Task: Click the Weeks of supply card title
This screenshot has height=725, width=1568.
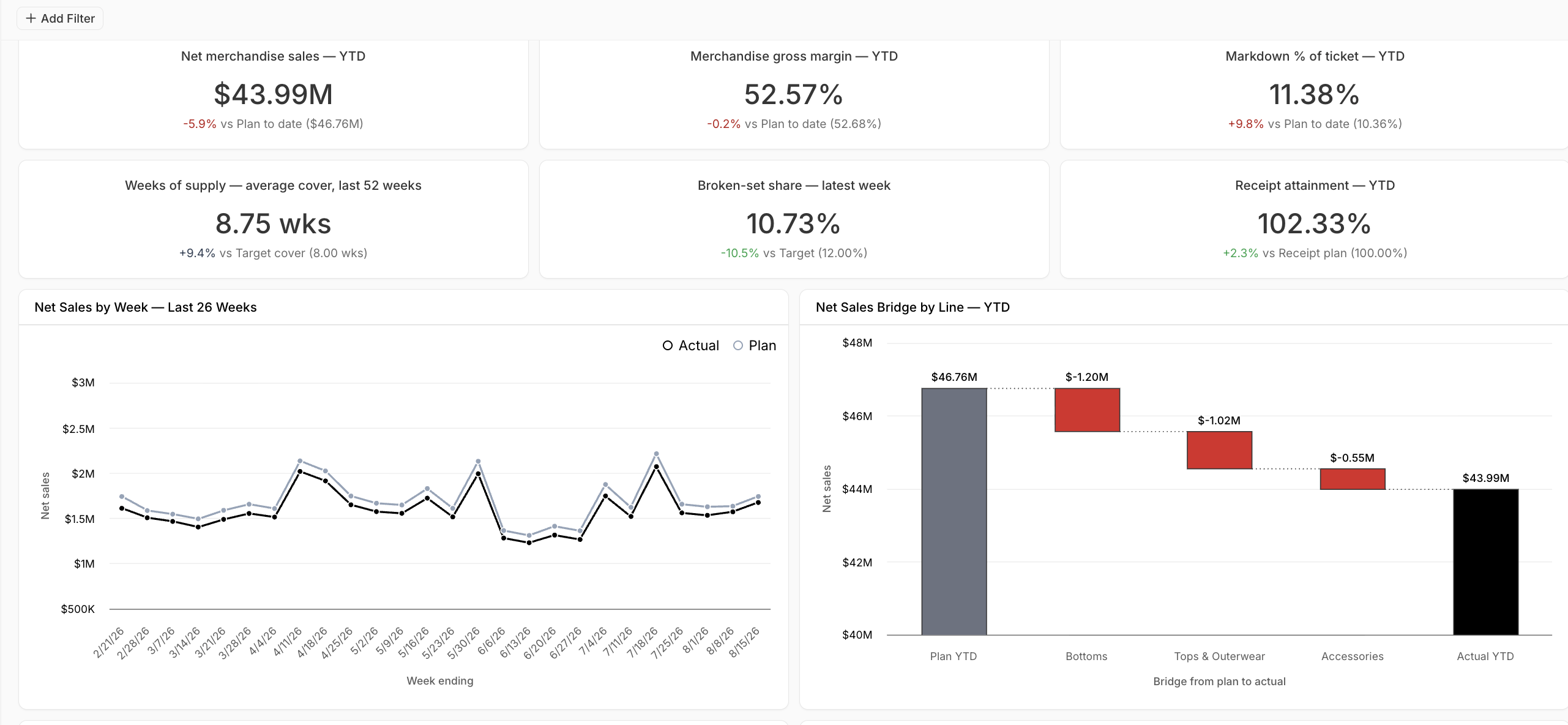Action: tap(273, 186)
